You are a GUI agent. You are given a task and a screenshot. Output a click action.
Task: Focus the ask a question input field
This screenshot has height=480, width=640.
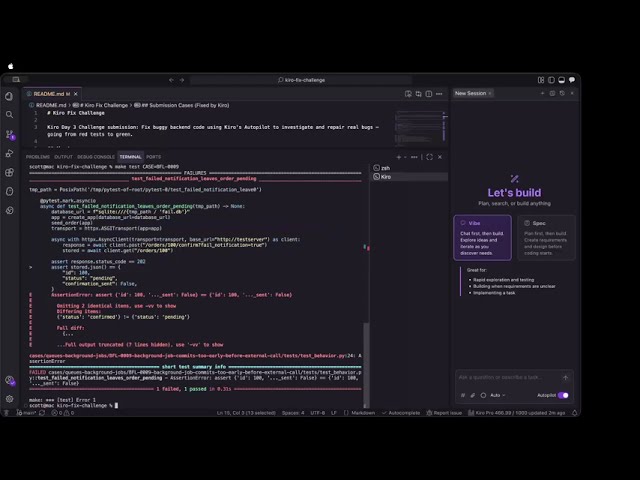click(x=508, y=378)
